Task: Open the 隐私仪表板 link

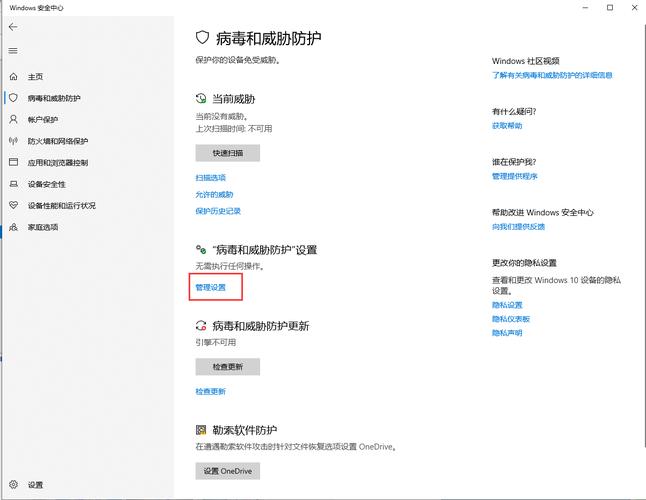Action: click(x=511, y=319)
